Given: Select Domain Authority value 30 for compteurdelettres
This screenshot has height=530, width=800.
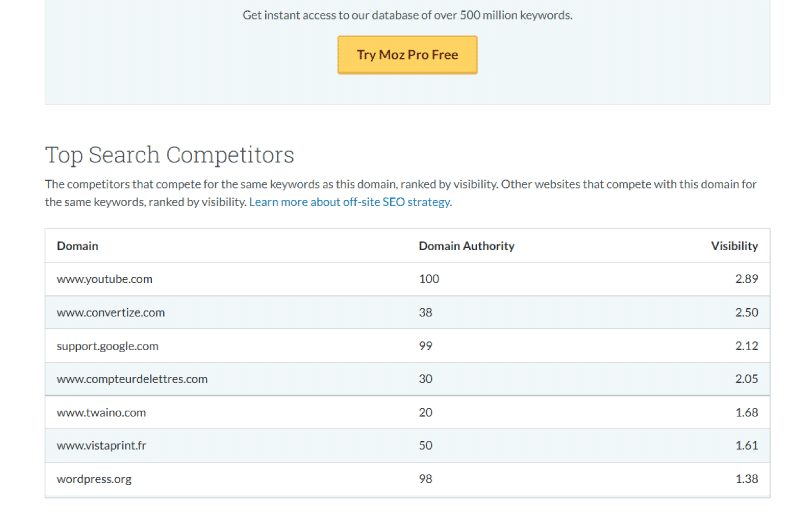Looking at the screenshot, I should (x=426, y=379).
